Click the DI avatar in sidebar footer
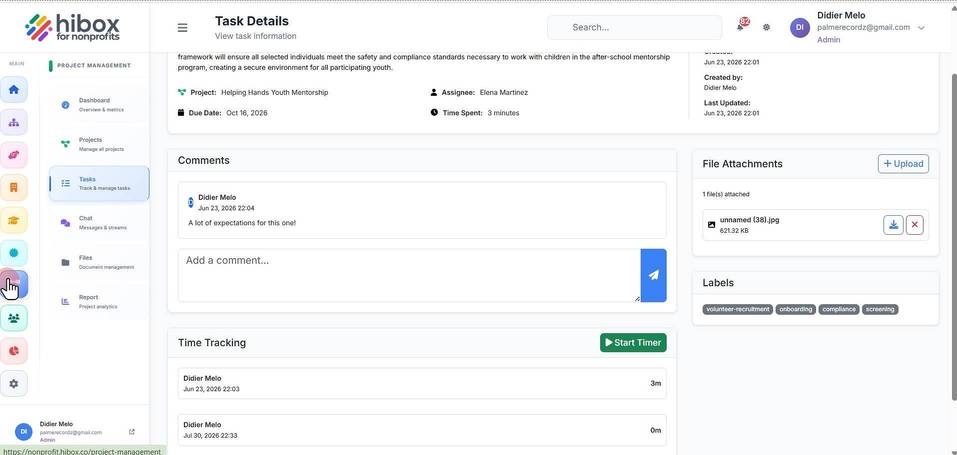This screenshot has width=957, height=455. [24, 431]
